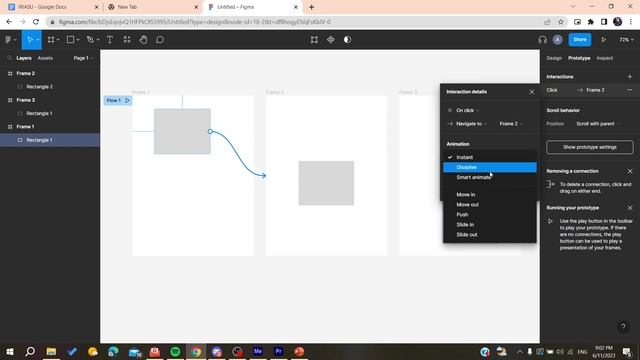The image size is (640, 360).
Task: Open Windows Start menu
Action: 10,351
